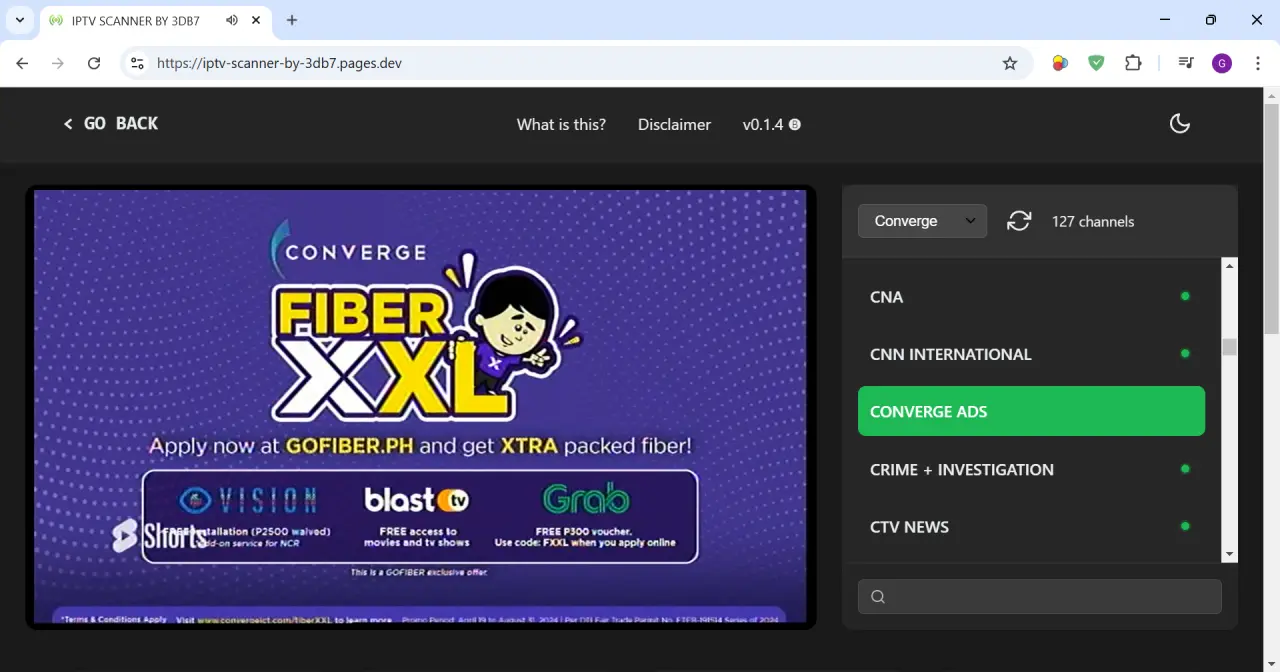Close the IPTV SCANNER tab
Image resolution: width=1280 pixels, height=672 pixels.
tap(255, 20)
